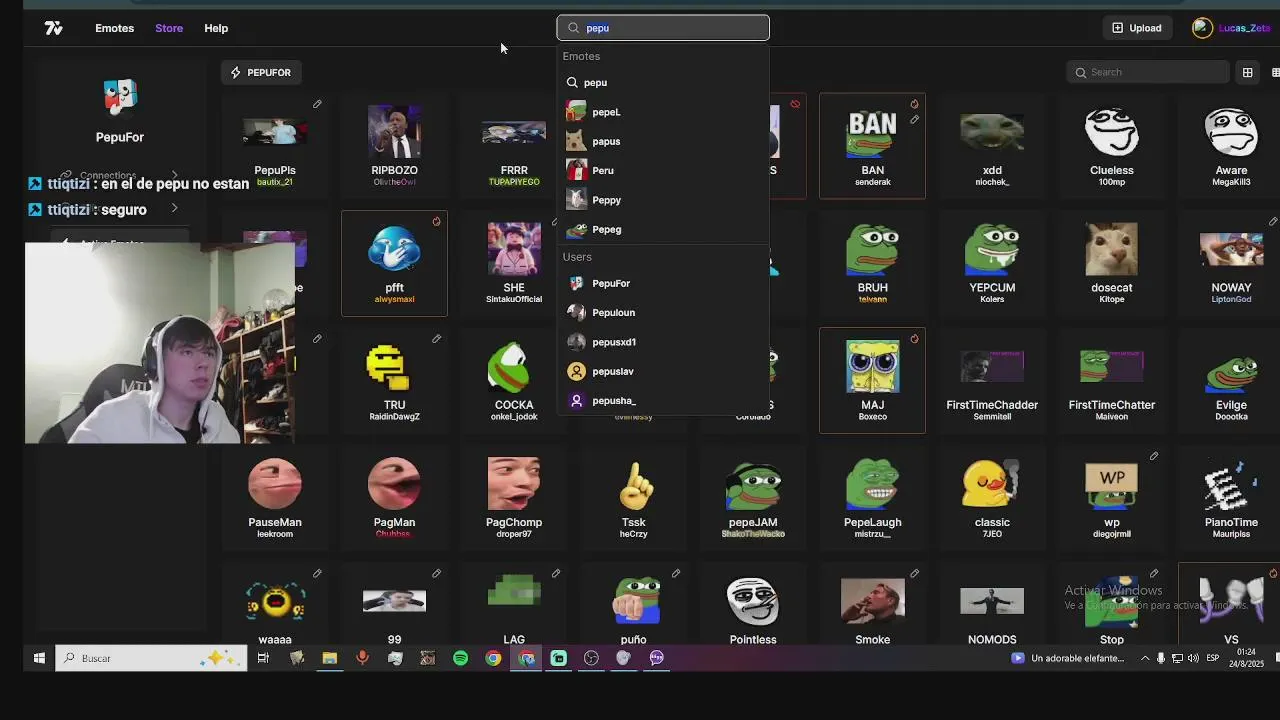Open the MAJ emote card

click(872, 380)
